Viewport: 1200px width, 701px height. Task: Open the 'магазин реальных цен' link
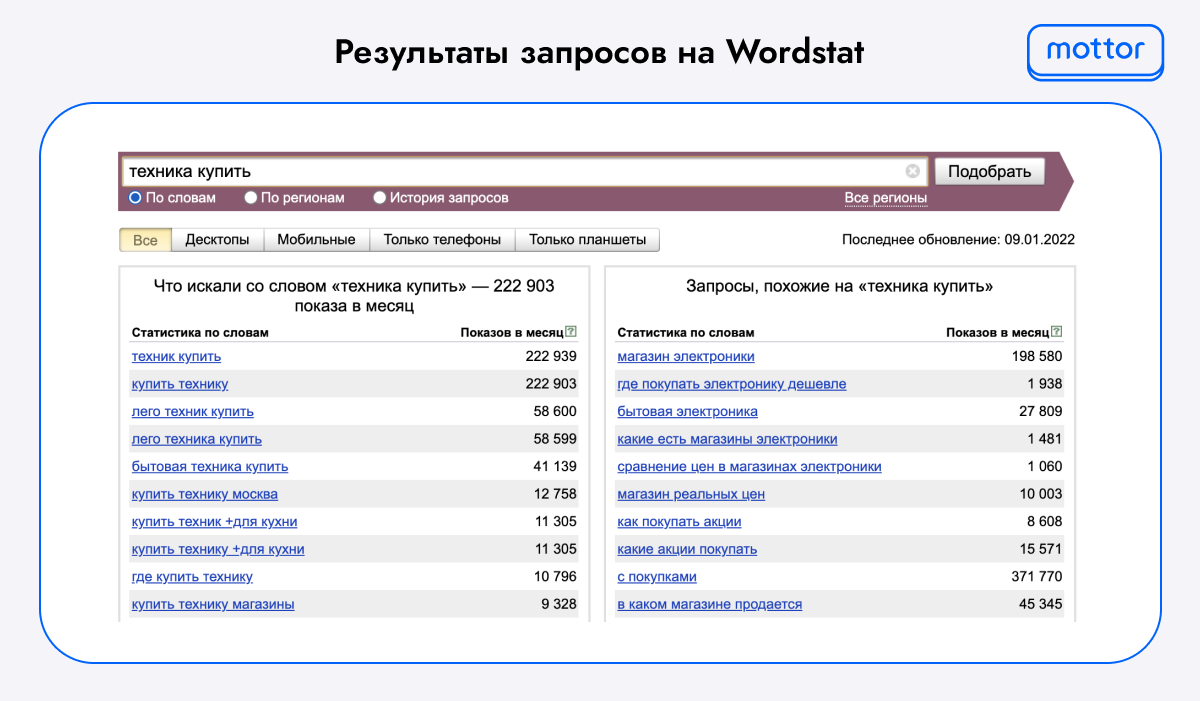pyautogui.click(x=691, y=494)
